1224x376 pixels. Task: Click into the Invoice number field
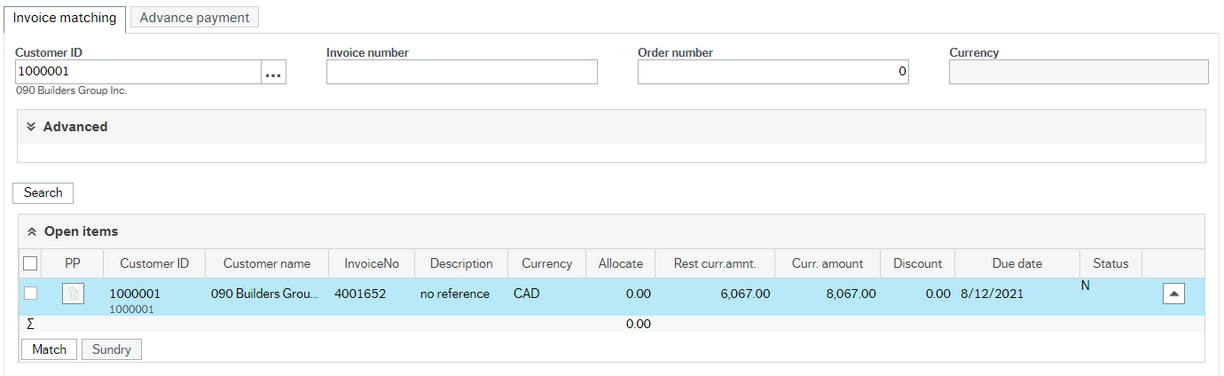462,72
